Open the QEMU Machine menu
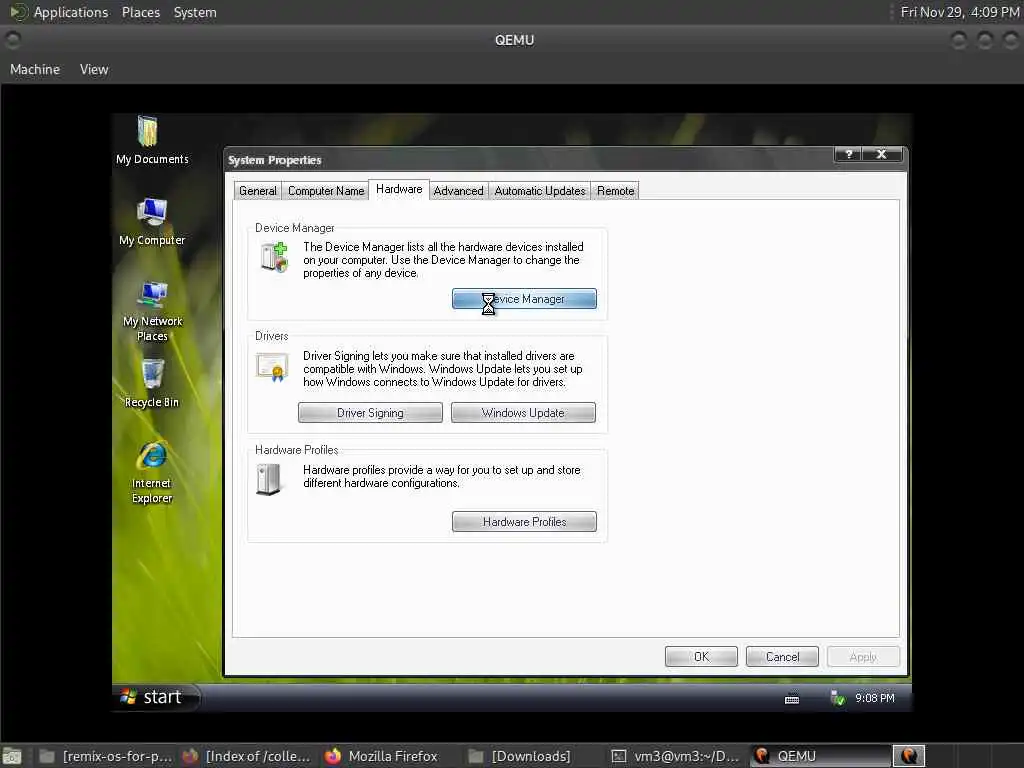 click(x=35, y=69)
